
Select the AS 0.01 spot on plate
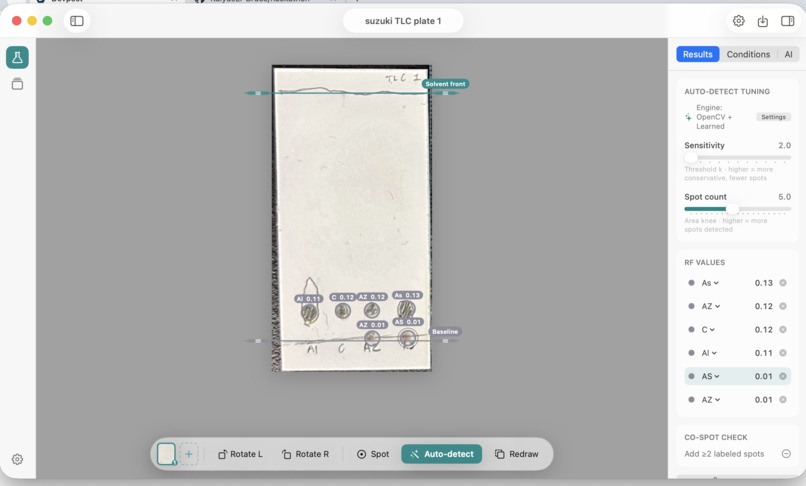point(408,338)
